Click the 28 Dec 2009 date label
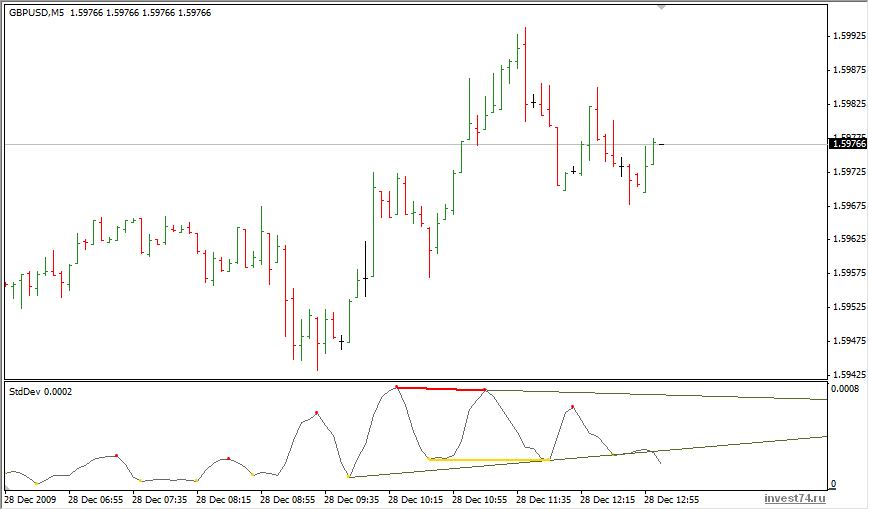The width and height of the screenshot is (869, 510). pos(30,498)
